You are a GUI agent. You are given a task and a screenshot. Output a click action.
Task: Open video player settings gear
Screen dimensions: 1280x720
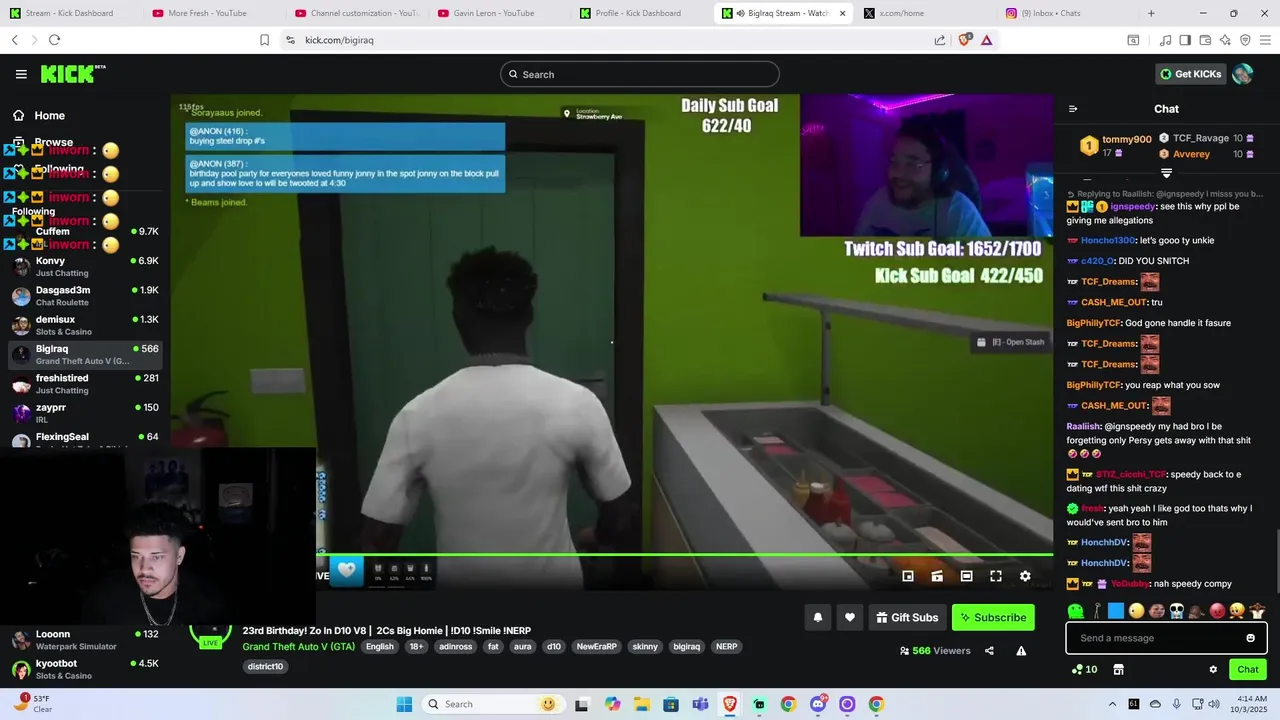pyautogui.click(x=1025, y=576)
